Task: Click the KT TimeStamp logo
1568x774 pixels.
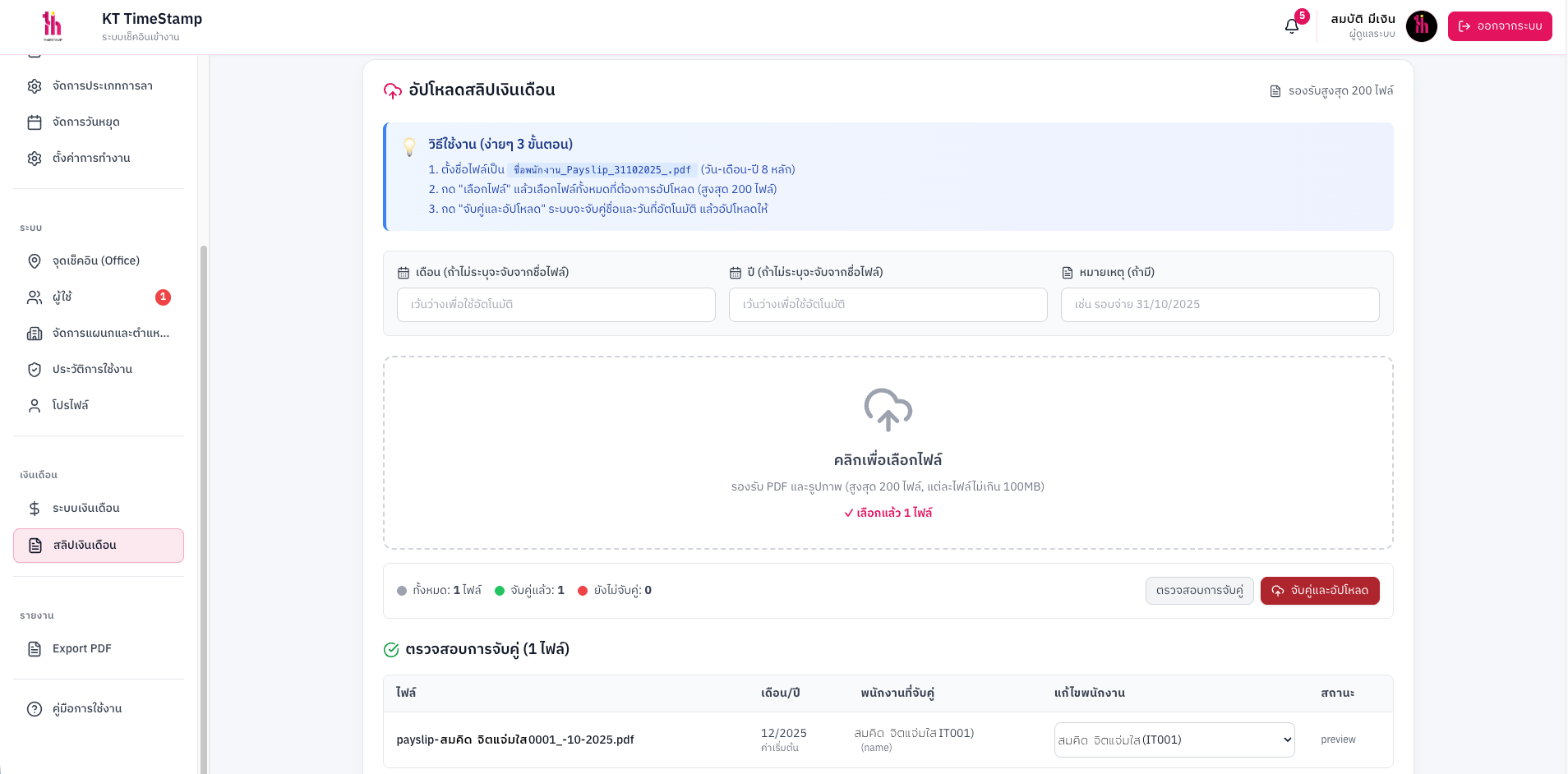Action: 53,26
